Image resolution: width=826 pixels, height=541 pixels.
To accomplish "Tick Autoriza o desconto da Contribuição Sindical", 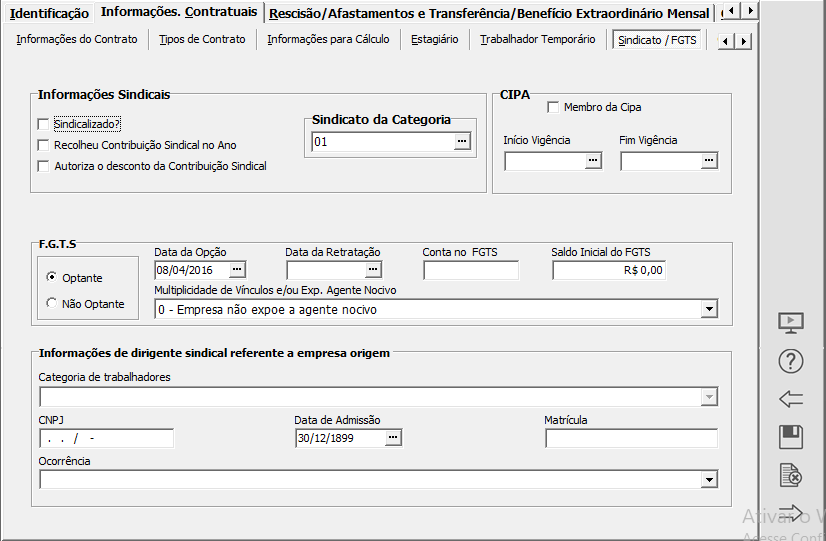I will (43, 166).
